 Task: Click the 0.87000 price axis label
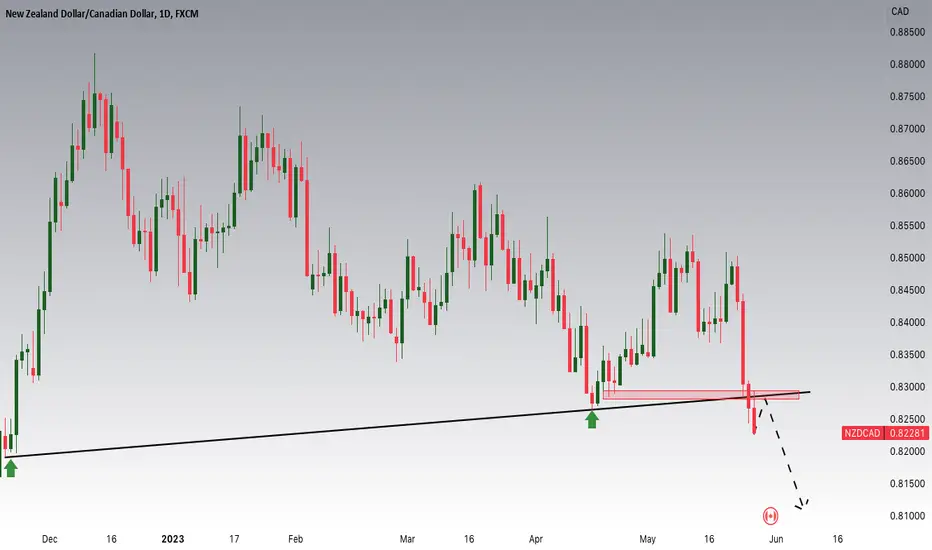(907, 128)
